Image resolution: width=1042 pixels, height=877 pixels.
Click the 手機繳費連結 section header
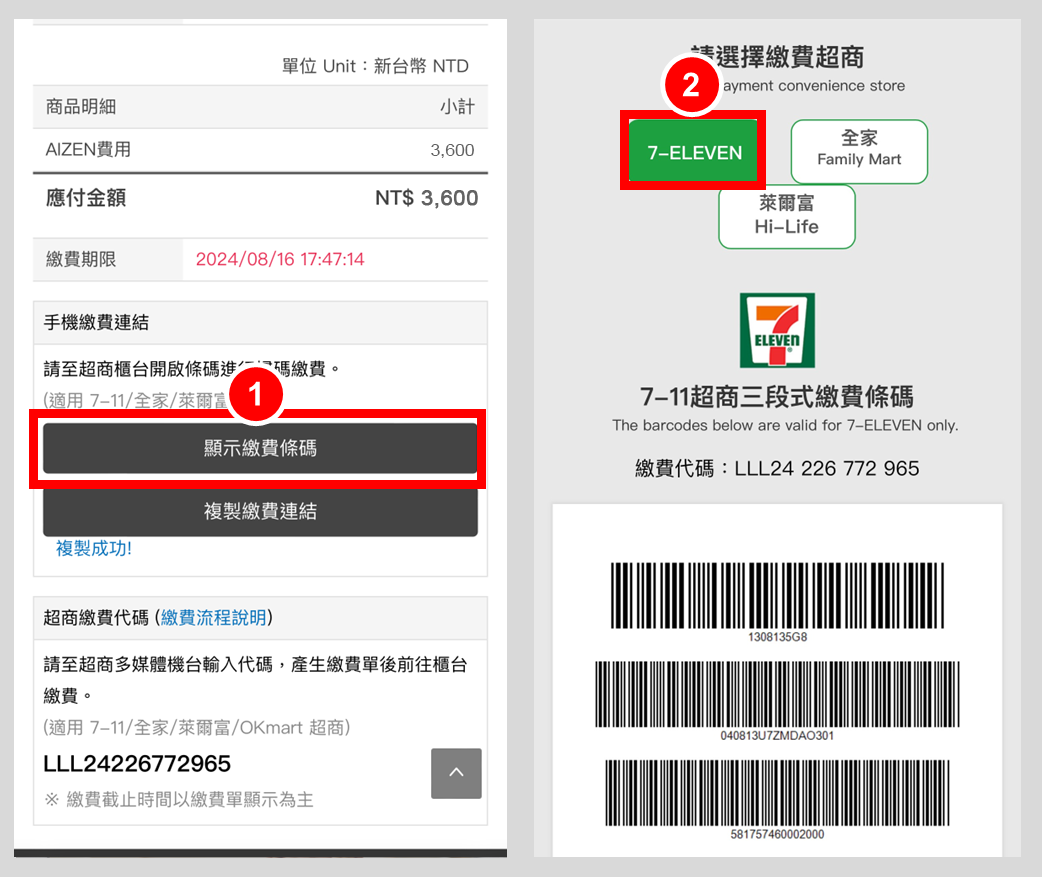pyautogui.click(x=260, y=323)
